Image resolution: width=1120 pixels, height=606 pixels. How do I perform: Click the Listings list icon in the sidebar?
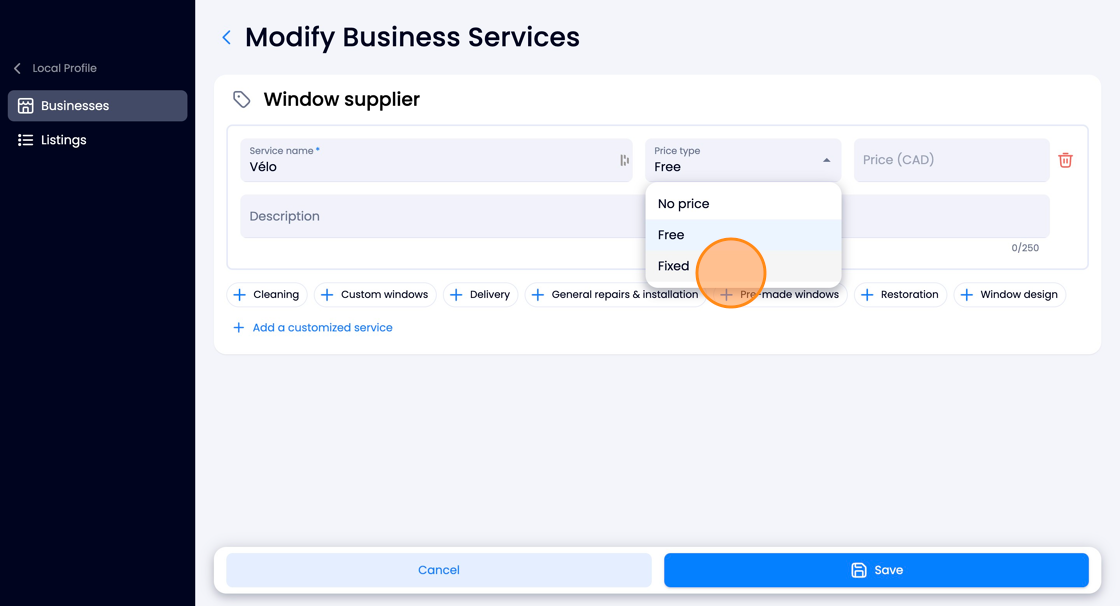pos(26,140)
